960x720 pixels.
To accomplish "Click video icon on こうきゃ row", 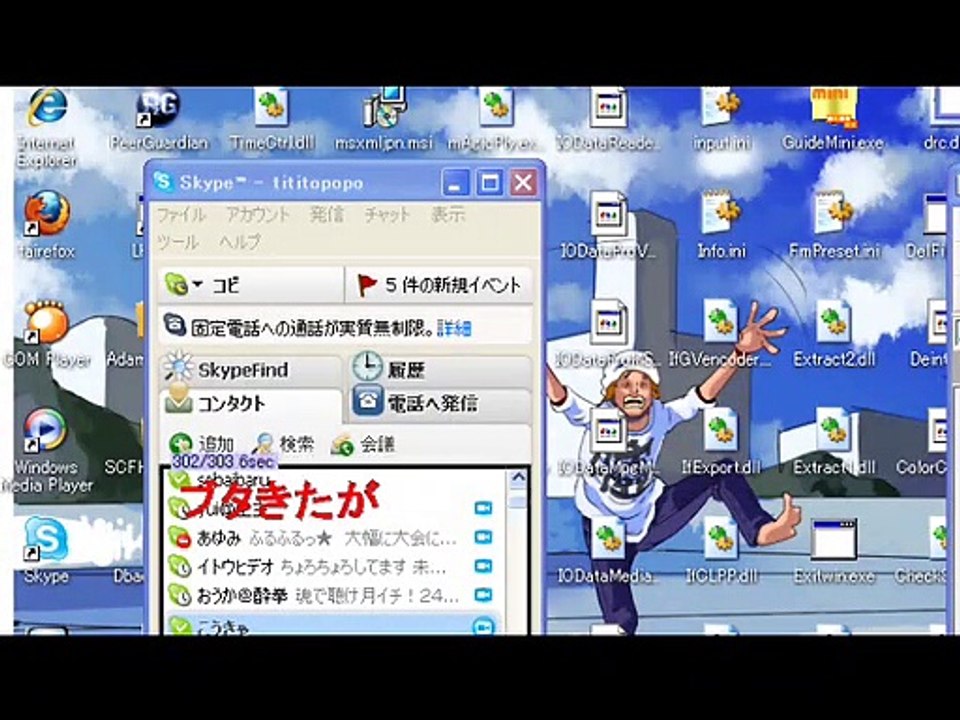I will click(483, 627).
